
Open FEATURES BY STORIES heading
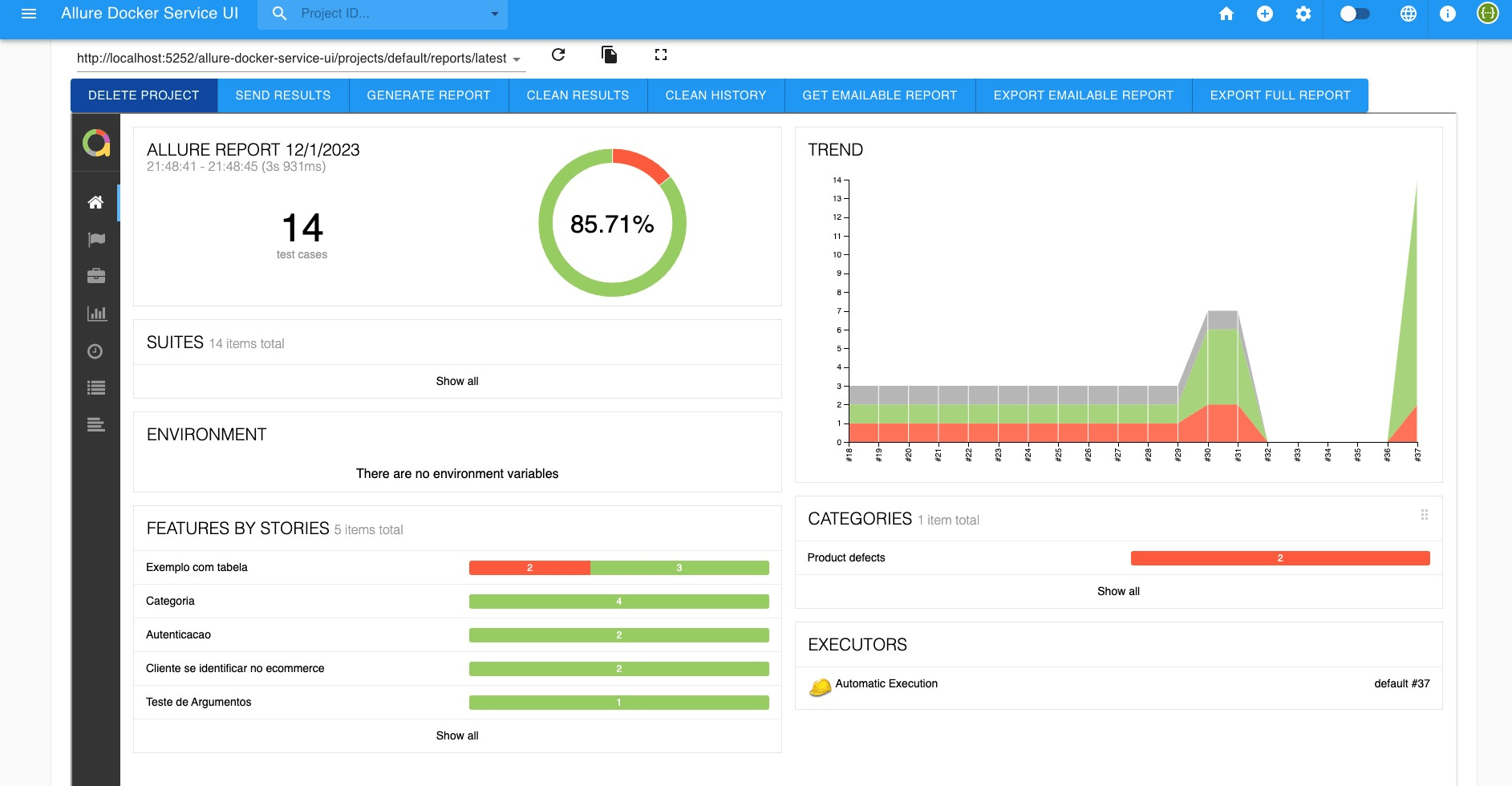pyautogui.click(x=237, y=529)
